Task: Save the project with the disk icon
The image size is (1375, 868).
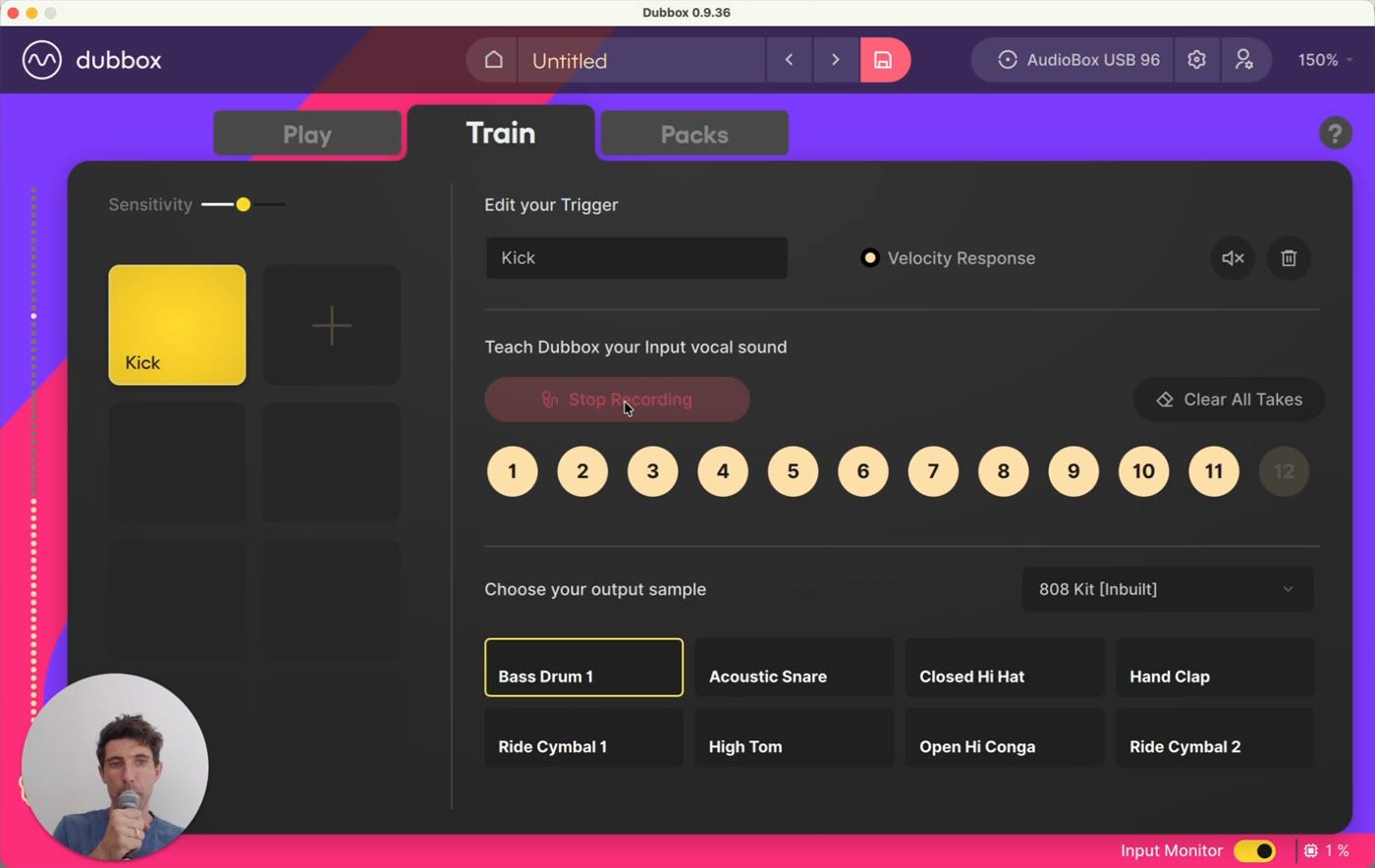Action: coord(884,60)
